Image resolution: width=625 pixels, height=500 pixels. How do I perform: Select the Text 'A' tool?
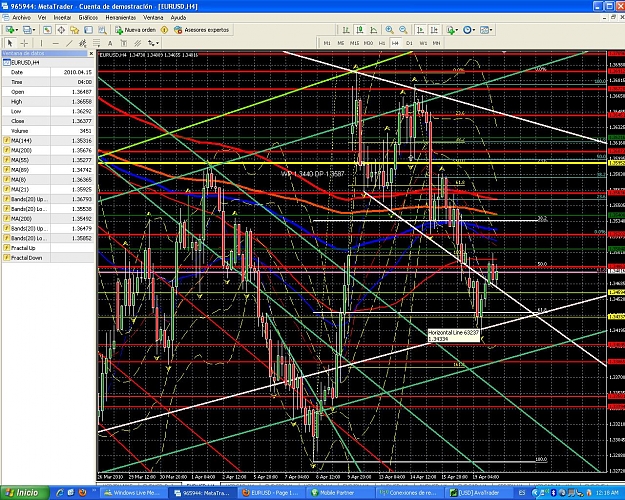pyautogui.click(x=110, y=43)
